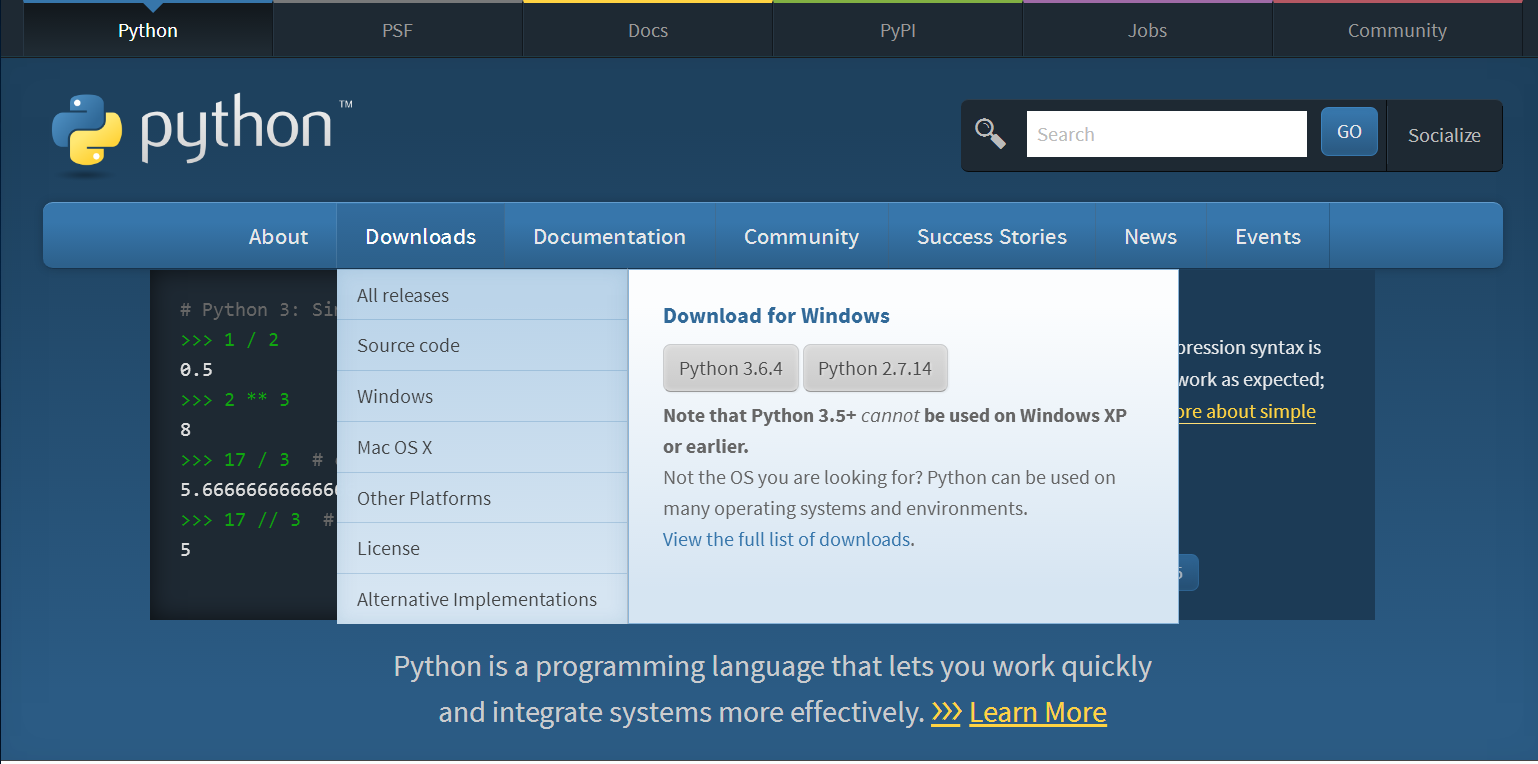Open Mac OS X downloads entry
This screenshot has width=1538, height=764.
(394, 447)
